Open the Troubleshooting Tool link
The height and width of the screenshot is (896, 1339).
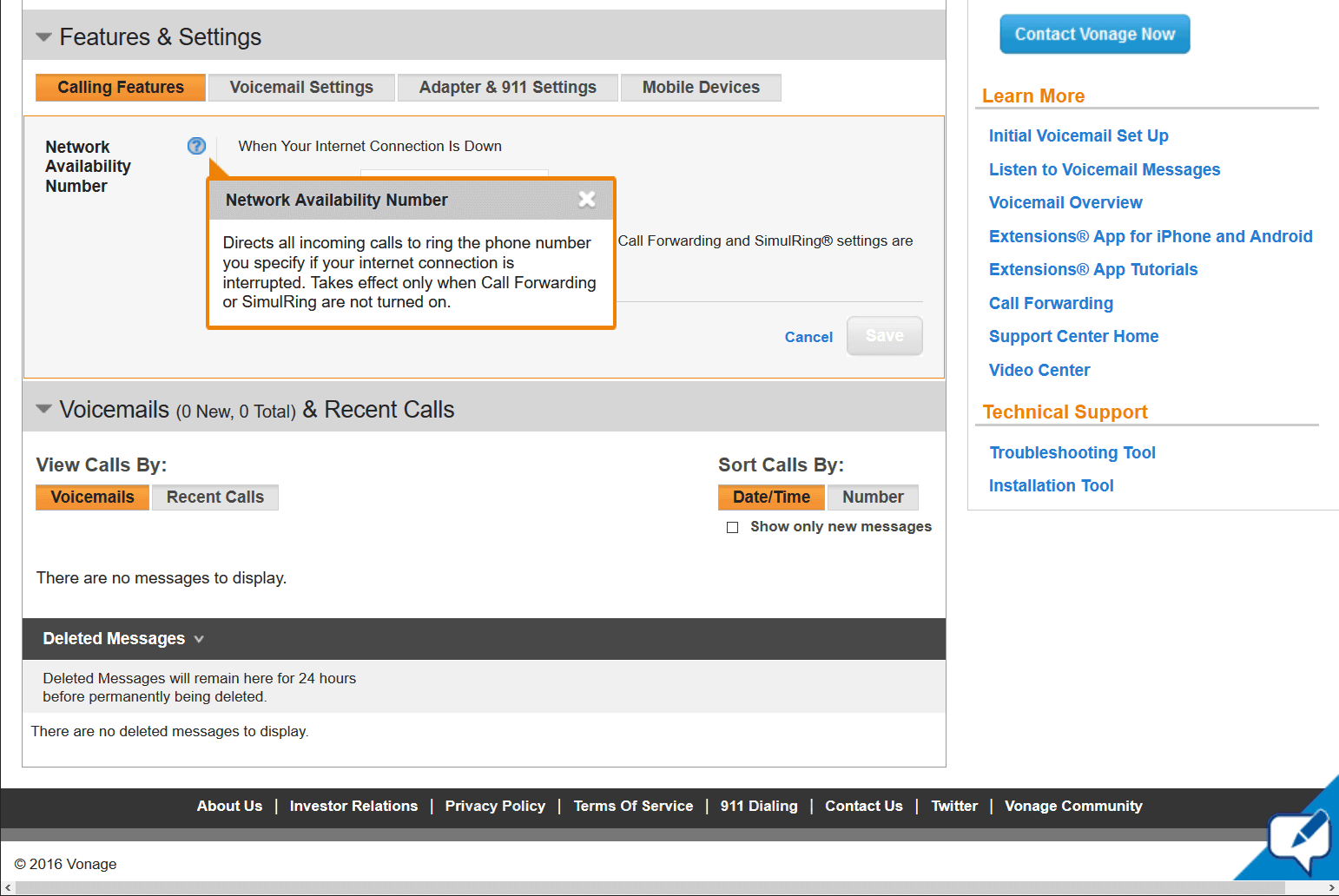click(1072, 452)
